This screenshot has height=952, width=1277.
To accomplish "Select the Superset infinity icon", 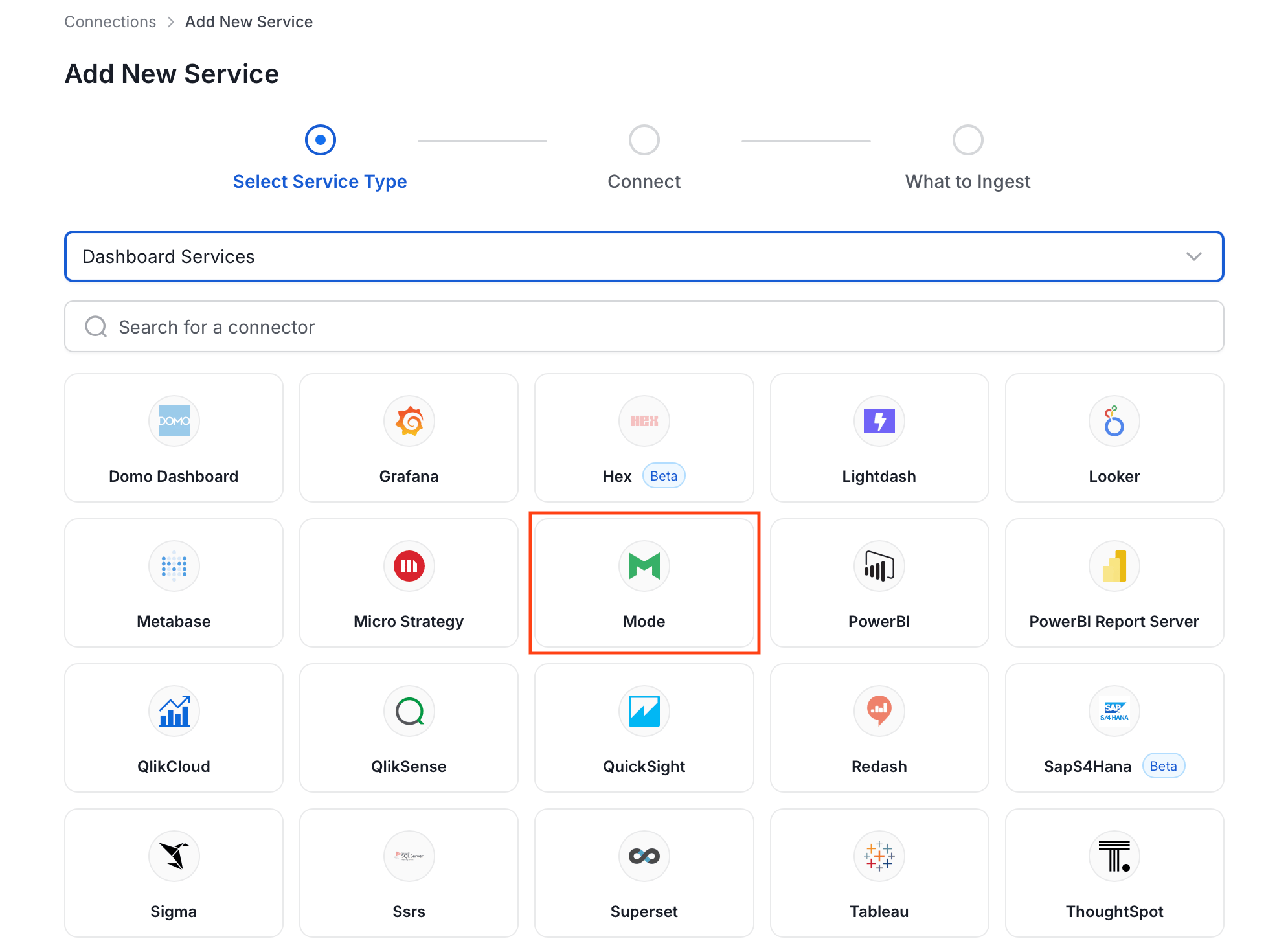I will pos(644,856).
